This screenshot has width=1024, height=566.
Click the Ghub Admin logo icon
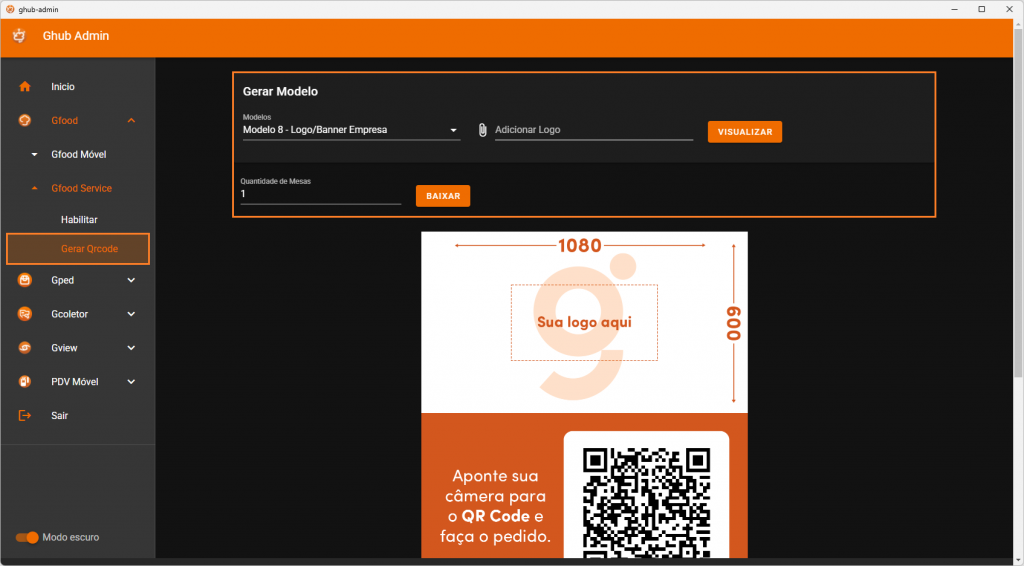tap(19, 36)
